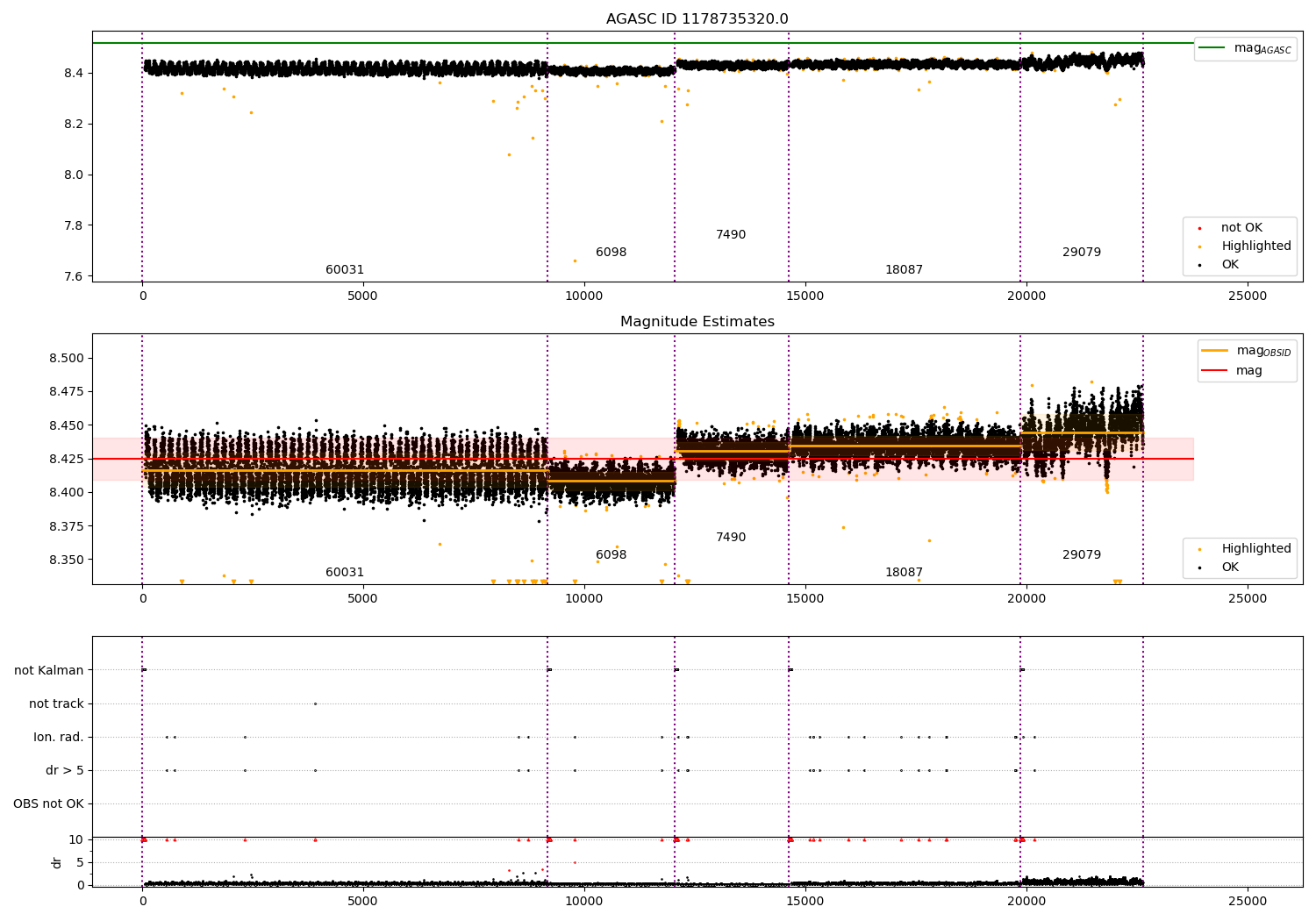This screenshot has width=1316, height=921.
Task: Click the 7.6 y-axis tick label
Action: tap(74, 276)
